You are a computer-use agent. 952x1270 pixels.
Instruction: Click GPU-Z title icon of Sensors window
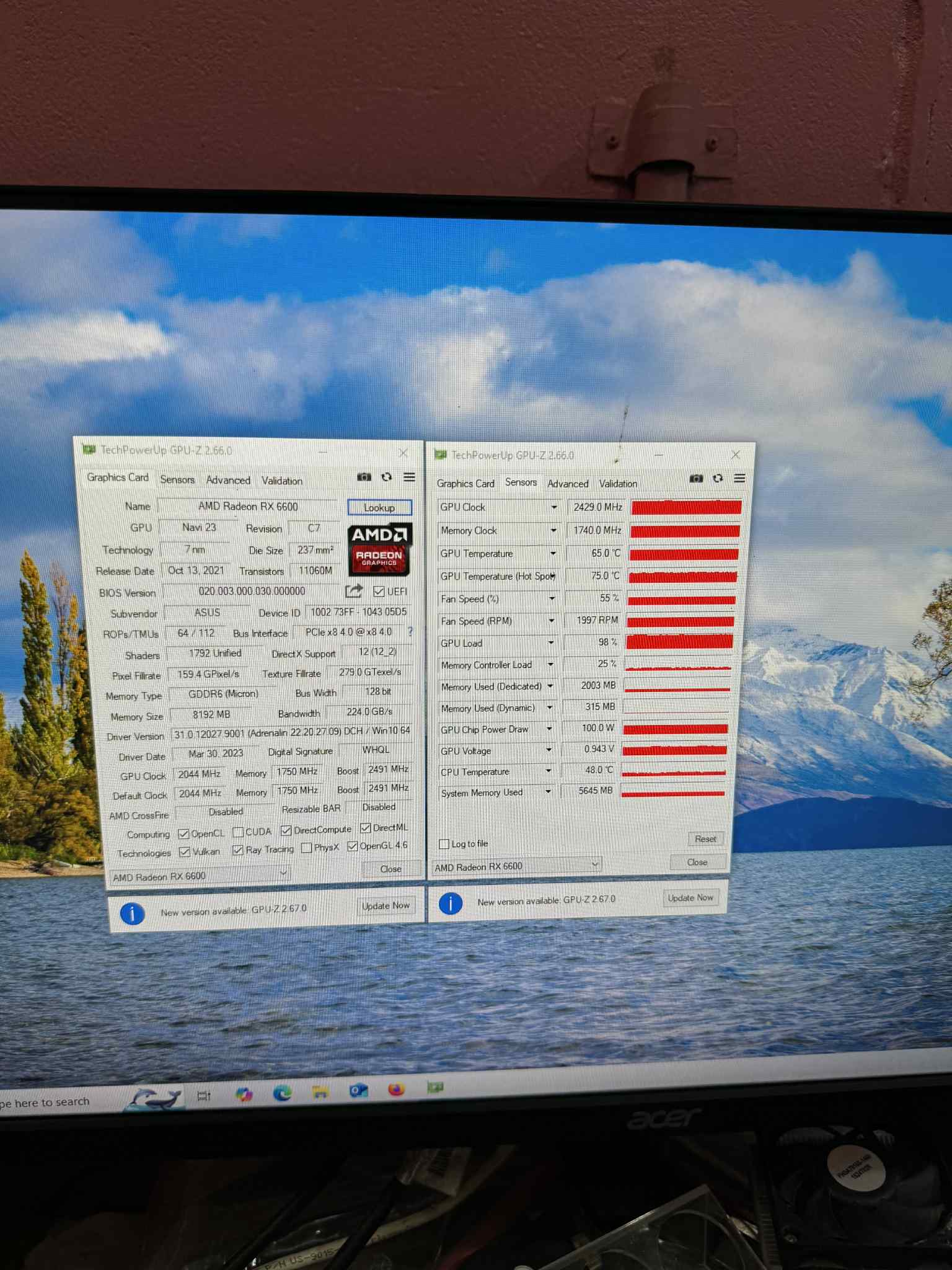441,455
